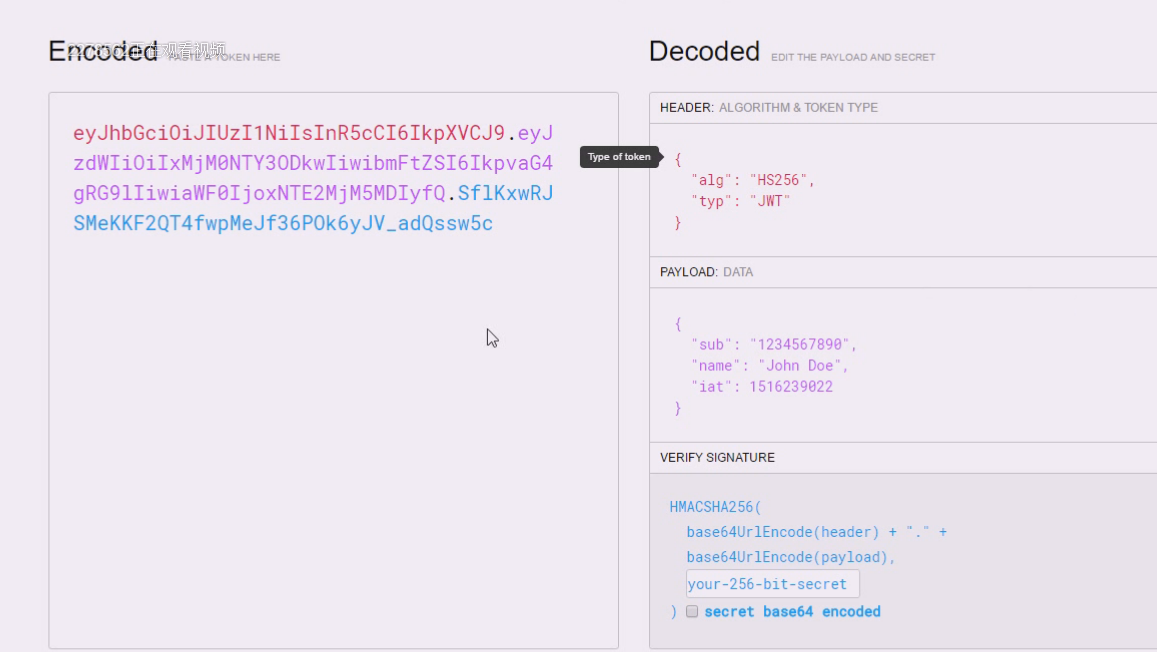Click the base64UrlEncode(header) line
The image size is (1157, 652).
816,532
